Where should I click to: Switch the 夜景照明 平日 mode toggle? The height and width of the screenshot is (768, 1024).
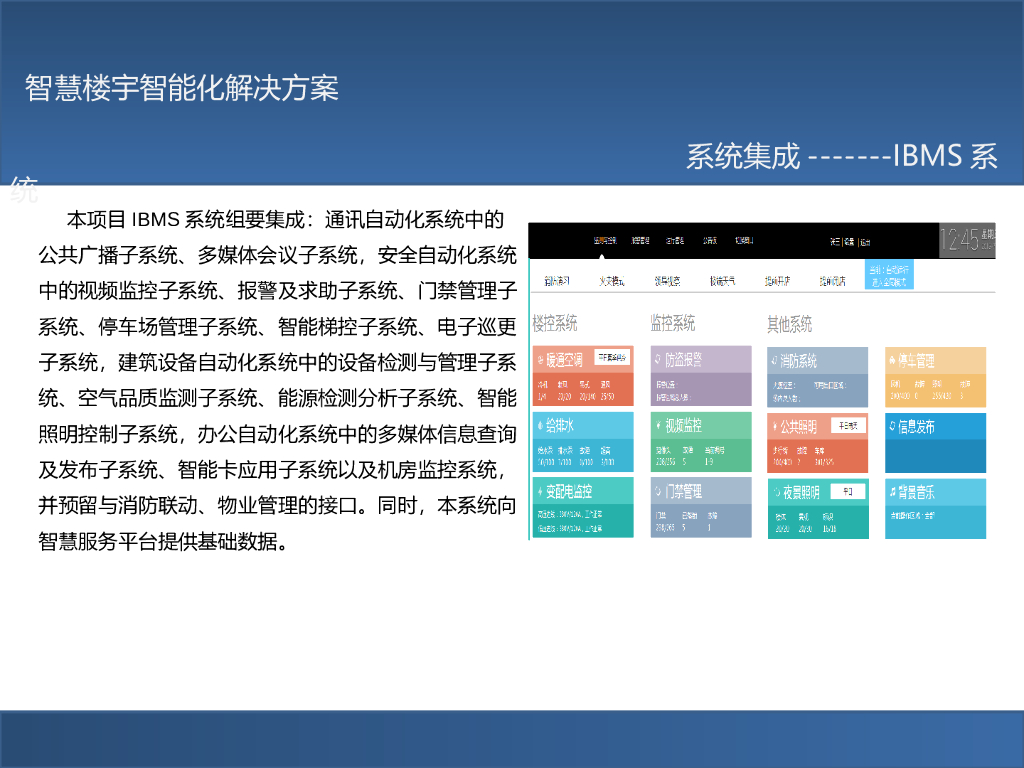click(848, 490)
